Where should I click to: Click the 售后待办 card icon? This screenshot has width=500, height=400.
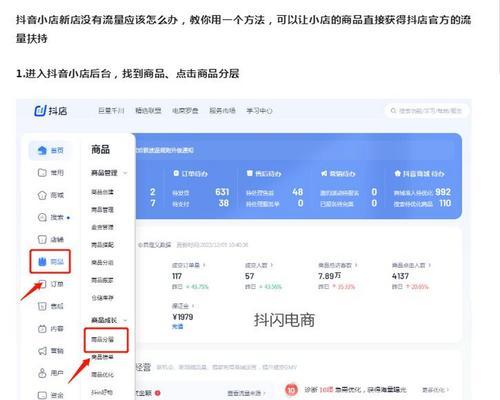(250, 173)
